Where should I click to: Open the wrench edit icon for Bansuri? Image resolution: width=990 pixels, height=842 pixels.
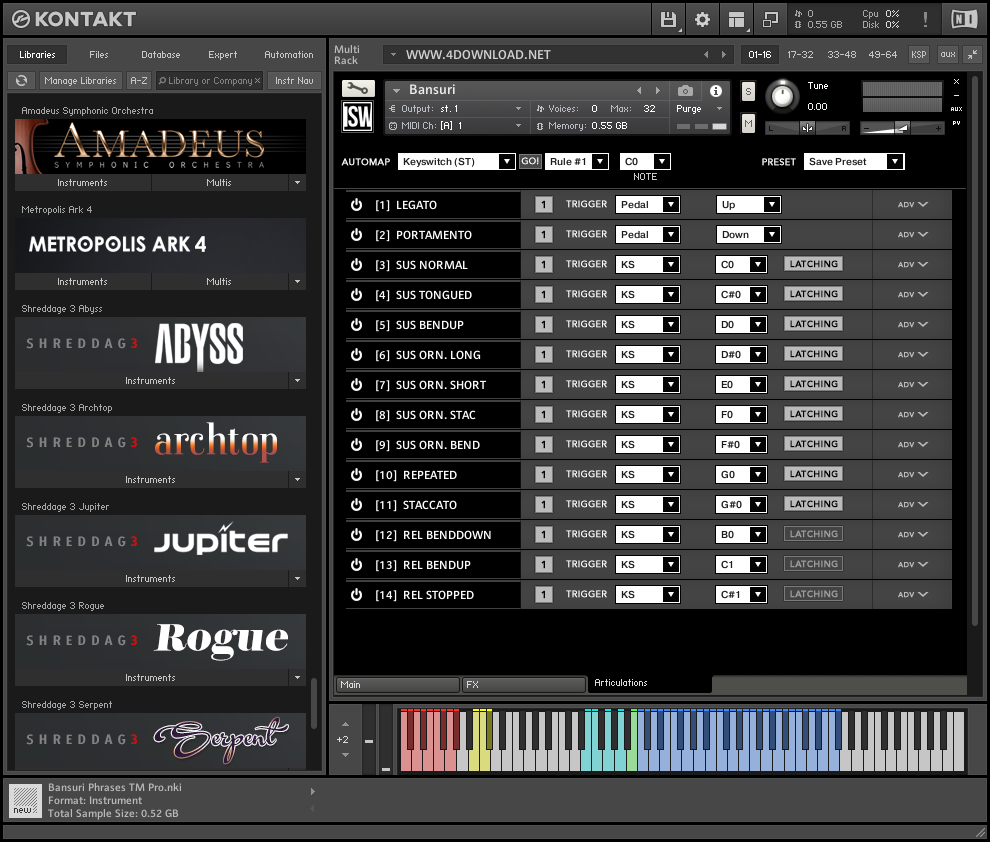[358, 89]
